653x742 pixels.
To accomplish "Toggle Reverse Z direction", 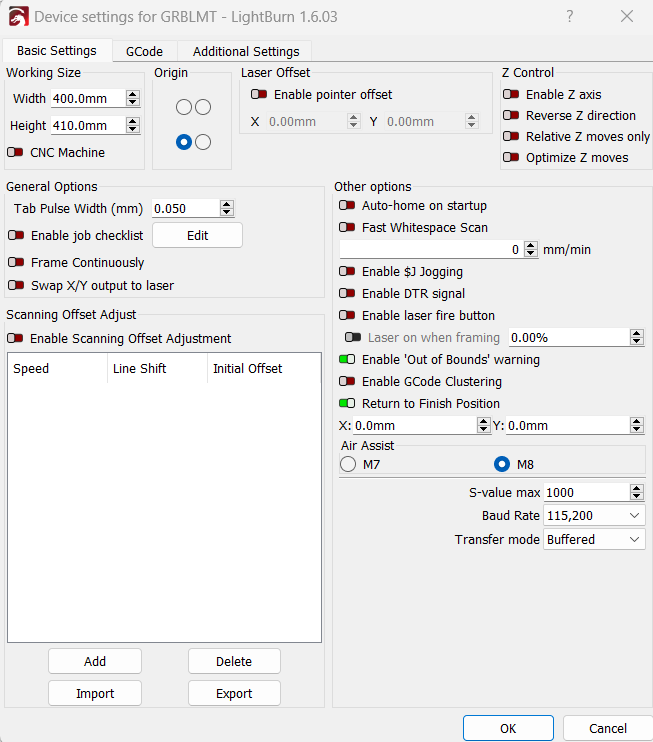I will [511, 115].
